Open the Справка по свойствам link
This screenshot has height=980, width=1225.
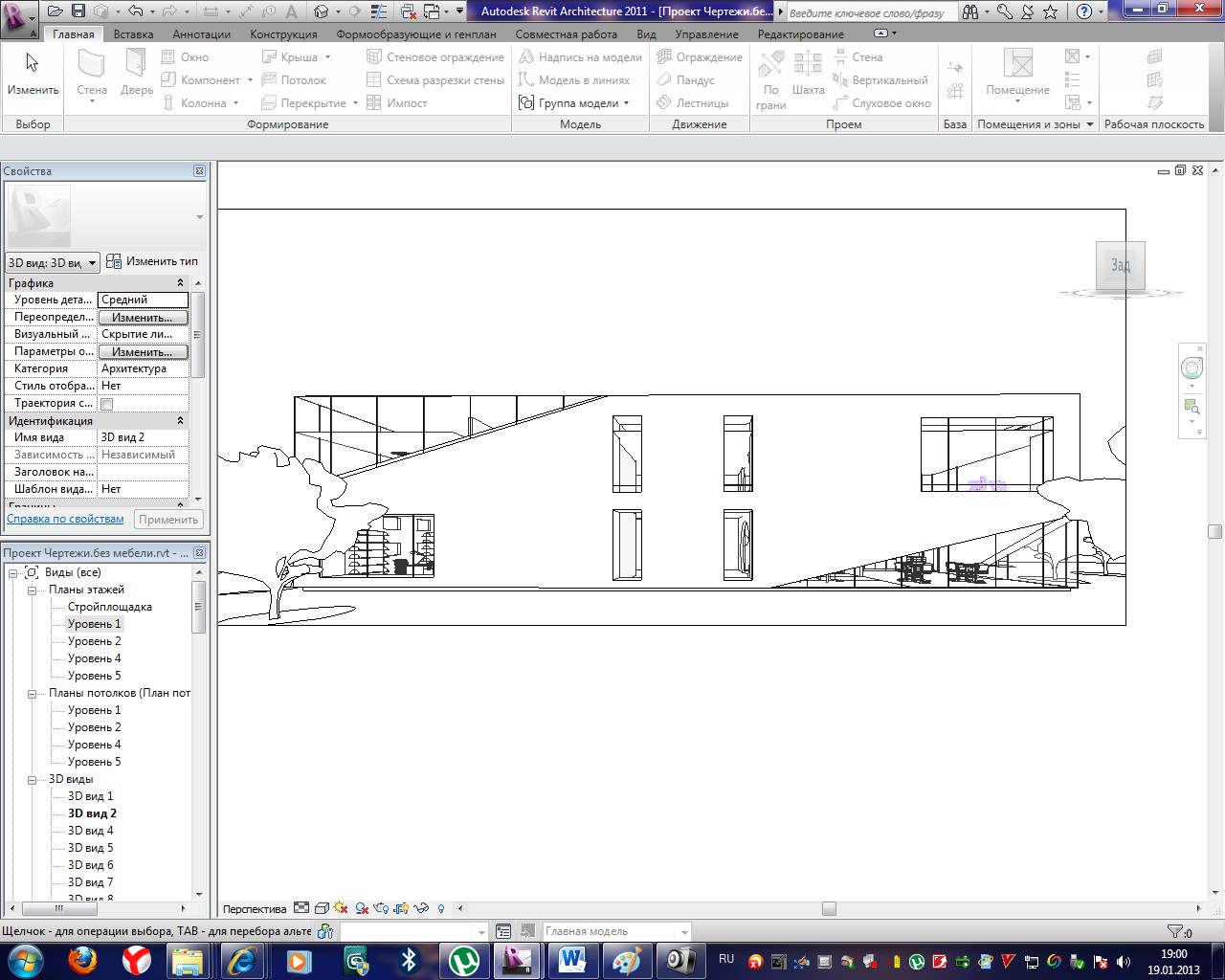point(65,519)
